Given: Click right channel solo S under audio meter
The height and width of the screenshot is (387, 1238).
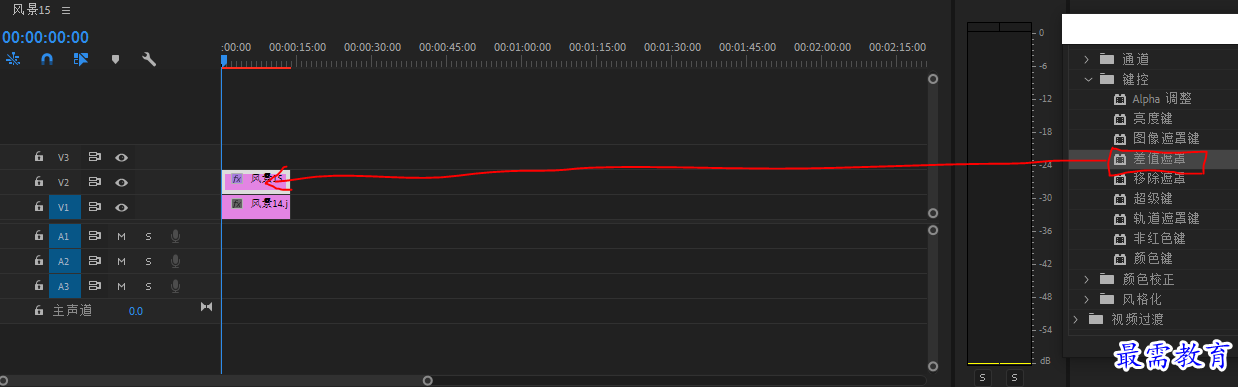Looking at the screenshot, I should pyautogui.click(x=1014, y=377).
